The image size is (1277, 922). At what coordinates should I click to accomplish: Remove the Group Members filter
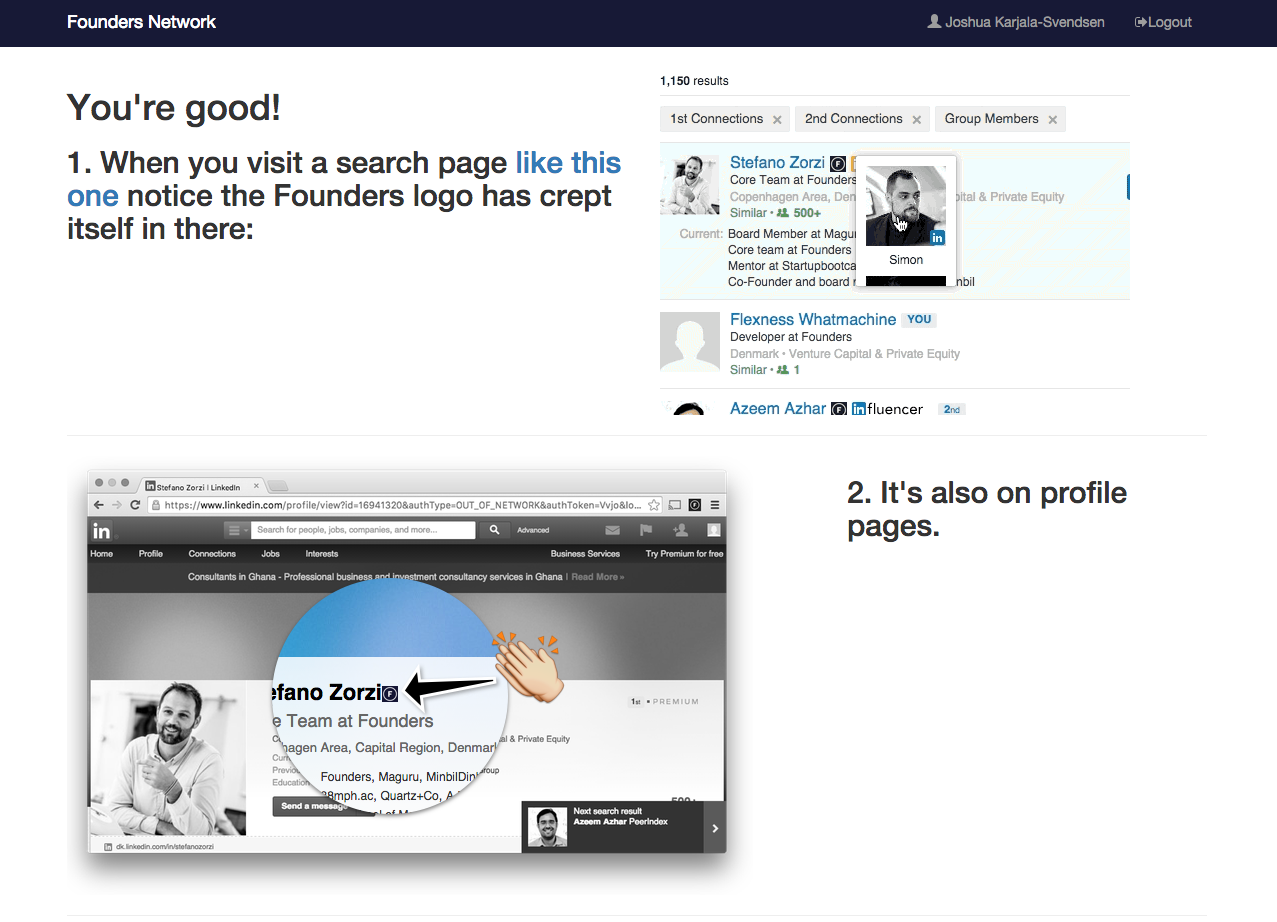coord(1052,119)
